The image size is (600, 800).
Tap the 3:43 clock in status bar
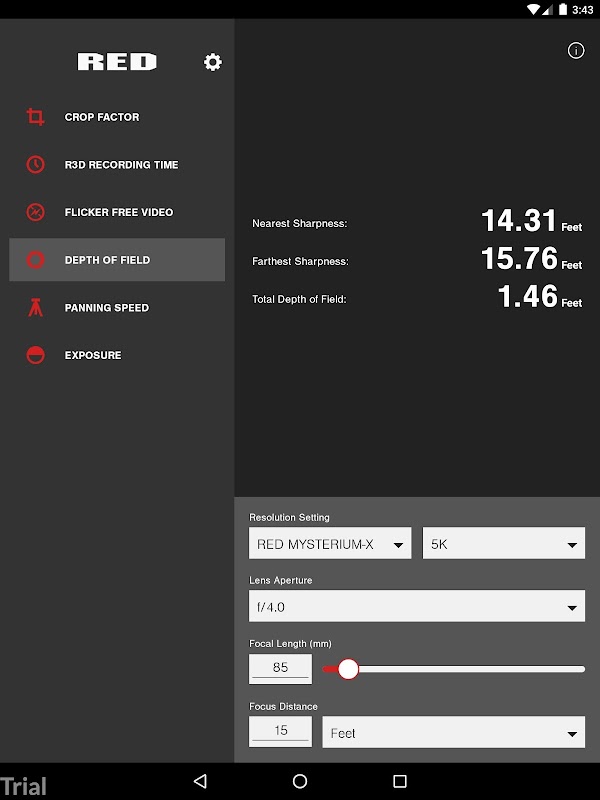click(x=583, y=10)
